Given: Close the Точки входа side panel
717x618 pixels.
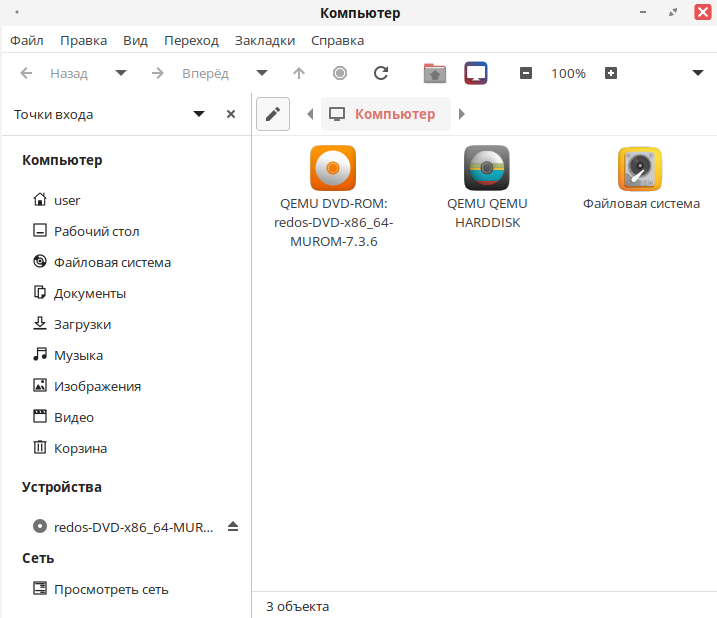Looking at the screenshot, I should [x=231, y=114].
